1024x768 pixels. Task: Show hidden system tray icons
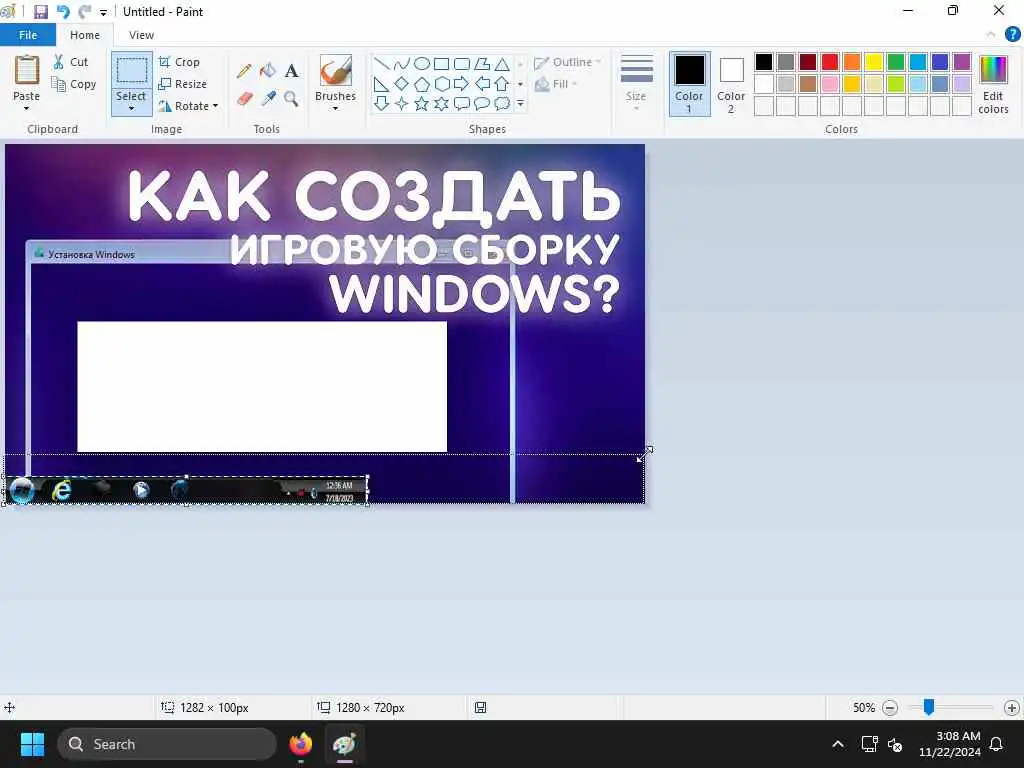(x=838, y=744)
